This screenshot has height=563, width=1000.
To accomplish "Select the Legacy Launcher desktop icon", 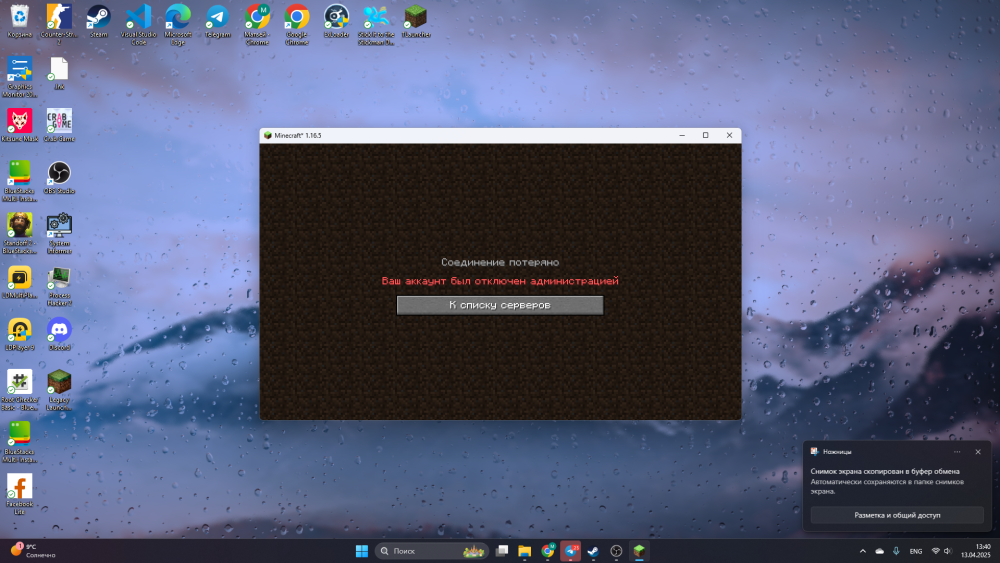I will click(59, 390).
